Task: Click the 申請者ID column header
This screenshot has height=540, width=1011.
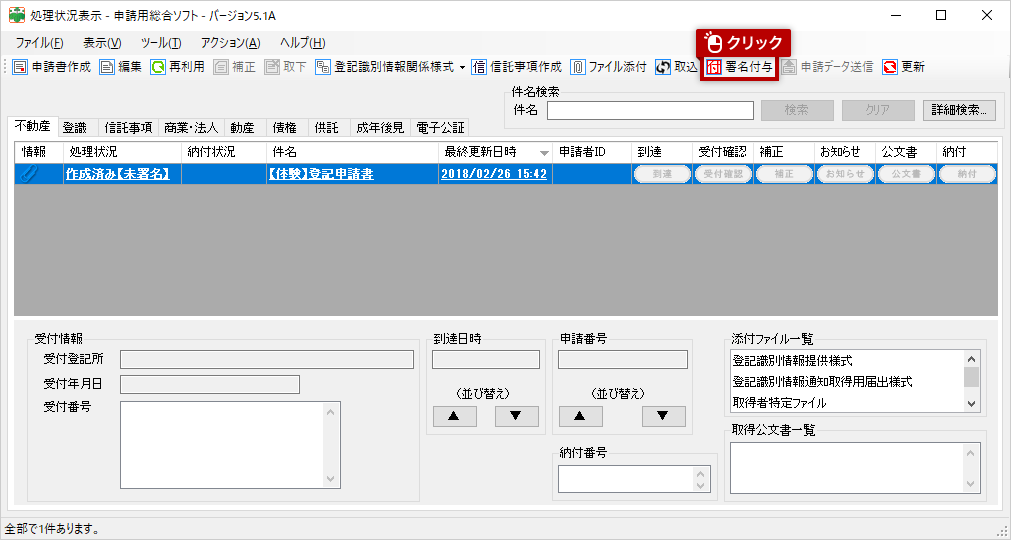Action: 592,152
